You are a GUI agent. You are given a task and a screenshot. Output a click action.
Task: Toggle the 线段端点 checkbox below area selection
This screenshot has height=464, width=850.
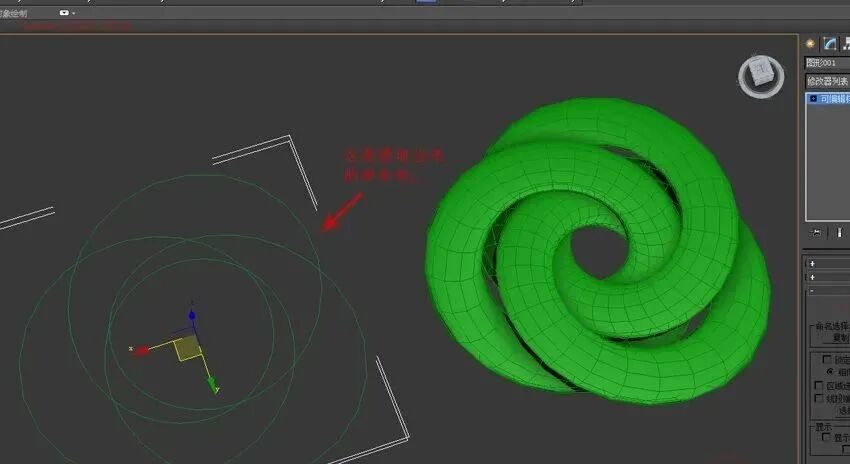point(819,398)
